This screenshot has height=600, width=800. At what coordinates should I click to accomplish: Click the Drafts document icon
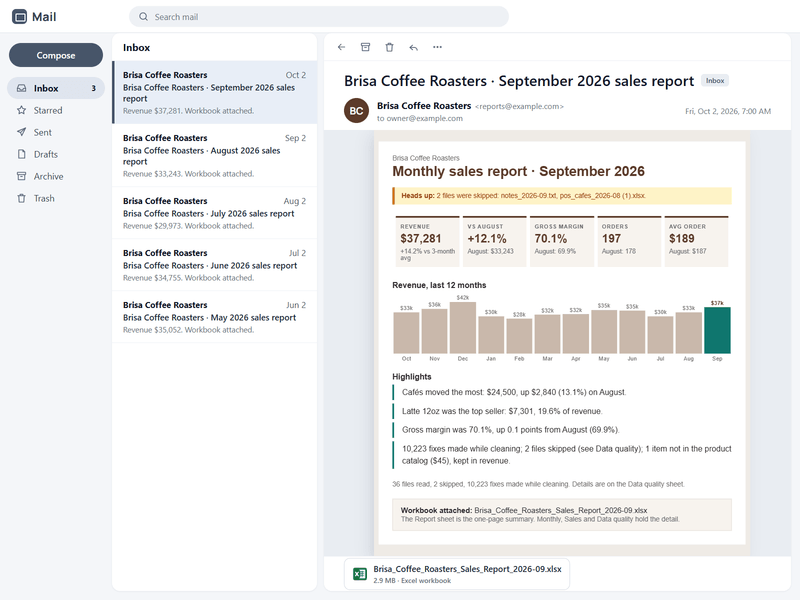(21, 154)
